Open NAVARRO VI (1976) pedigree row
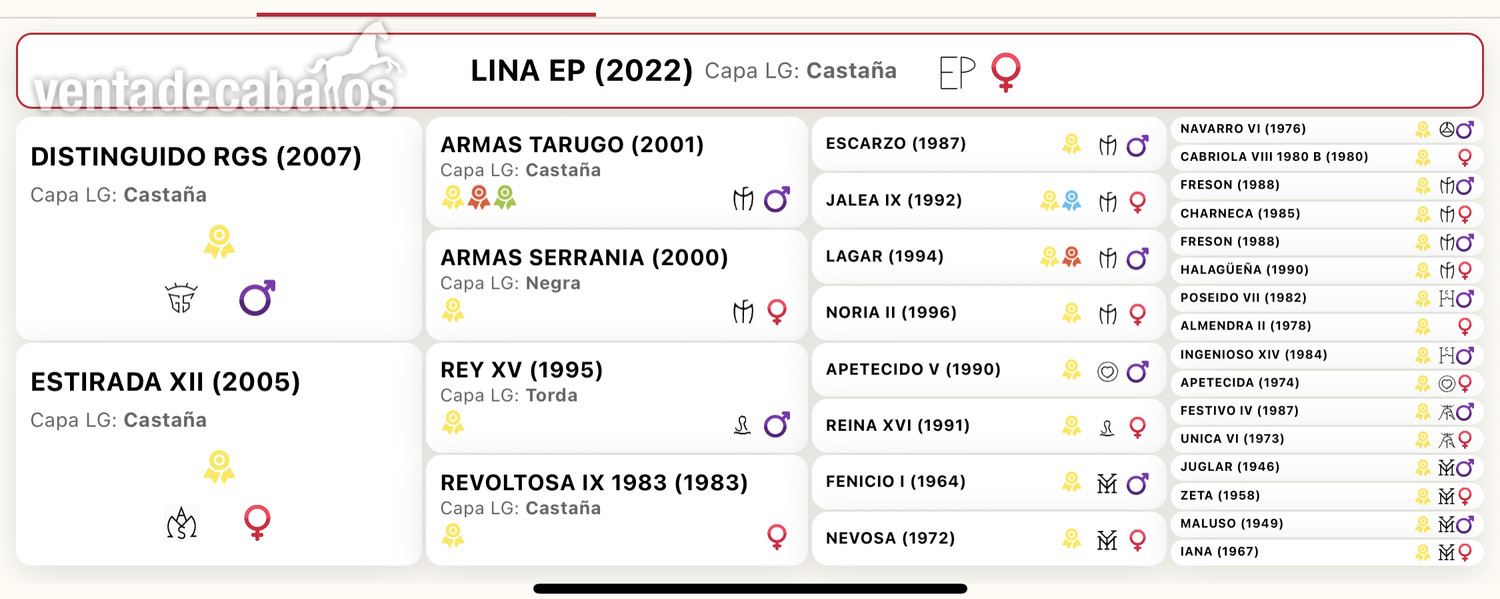The width and height of the screenshot is (1500, 599). pyautogui.click(x=1327, y=130)
